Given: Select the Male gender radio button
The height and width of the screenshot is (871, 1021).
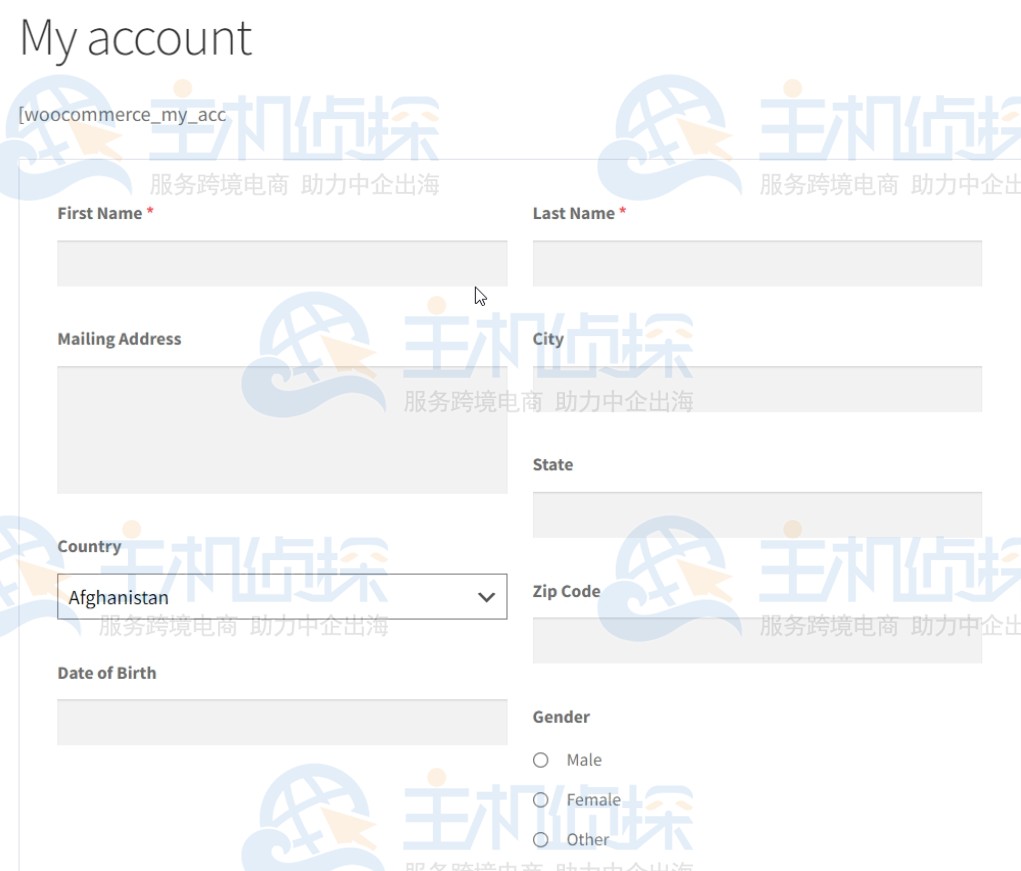Looking at the screenshot, I should click(x=541, y=760).
